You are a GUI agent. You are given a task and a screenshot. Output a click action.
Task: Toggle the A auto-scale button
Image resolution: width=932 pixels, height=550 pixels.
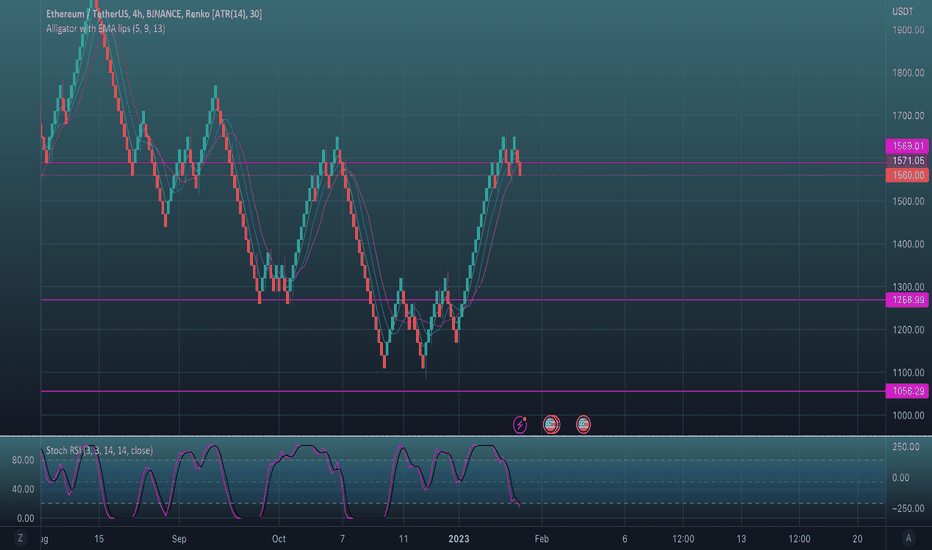908,538
